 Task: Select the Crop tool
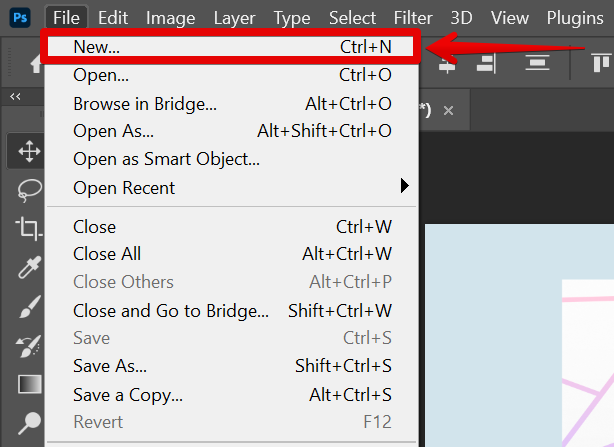[x=29, y=228]
